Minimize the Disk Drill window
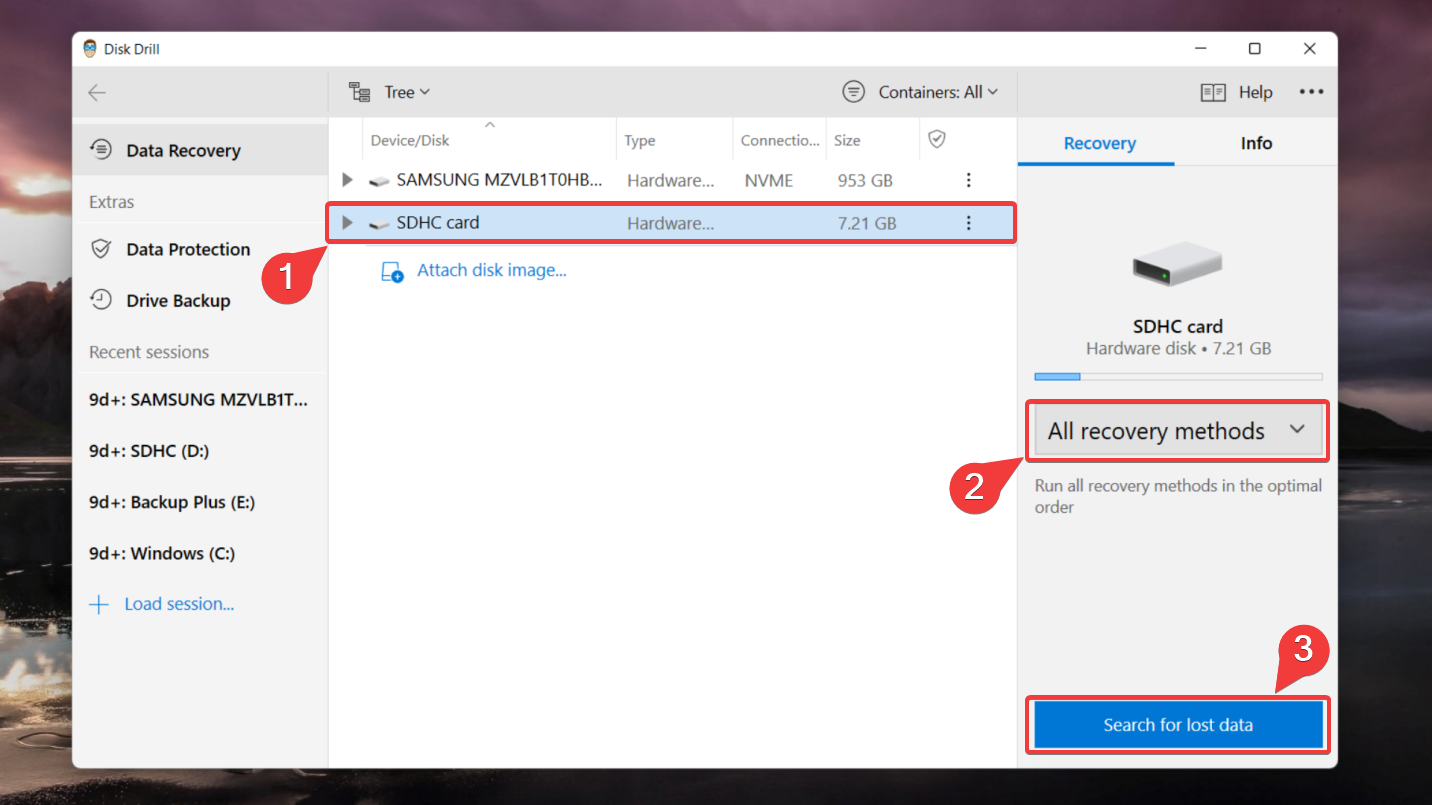Image resolution: width=1432 pixels, height=805 pixels. [1199, 49]
